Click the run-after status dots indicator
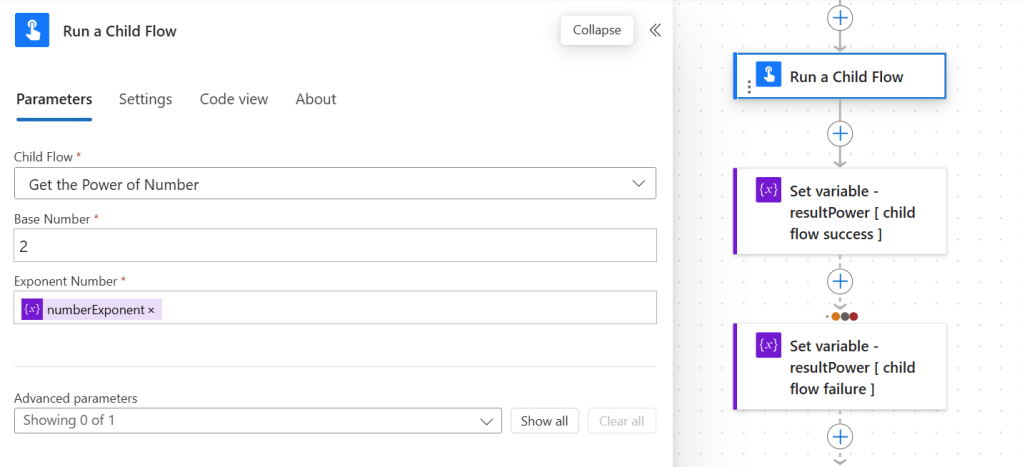This screenshot has height=467, width=1022. pos(844,316)
